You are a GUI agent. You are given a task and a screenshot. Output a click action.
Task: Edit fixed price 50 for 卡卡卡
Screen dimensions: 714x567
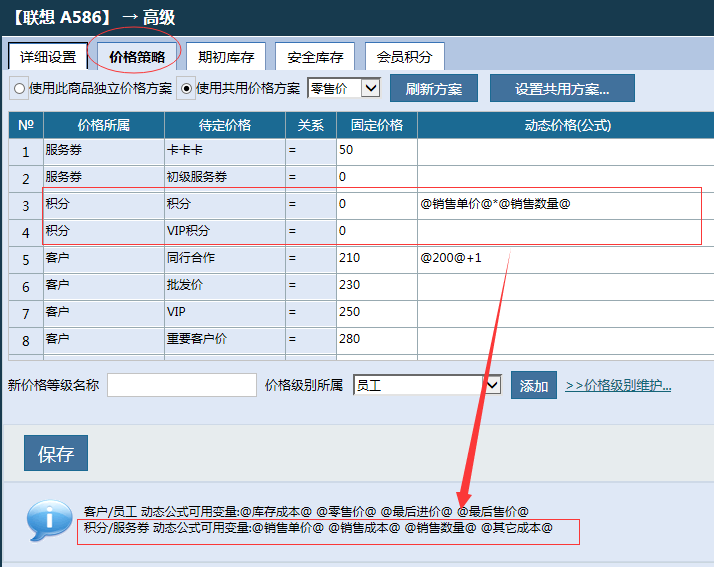click(377, 152)
